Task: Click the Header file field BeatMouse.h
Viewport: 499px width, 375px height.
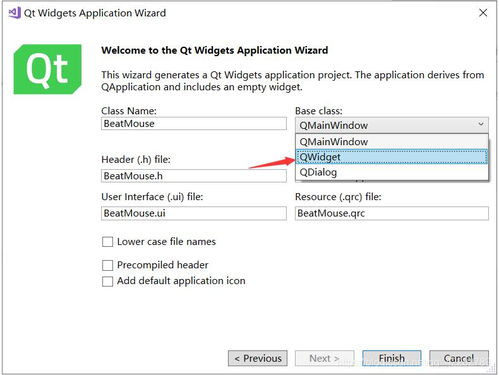Action: coord(194,176)
